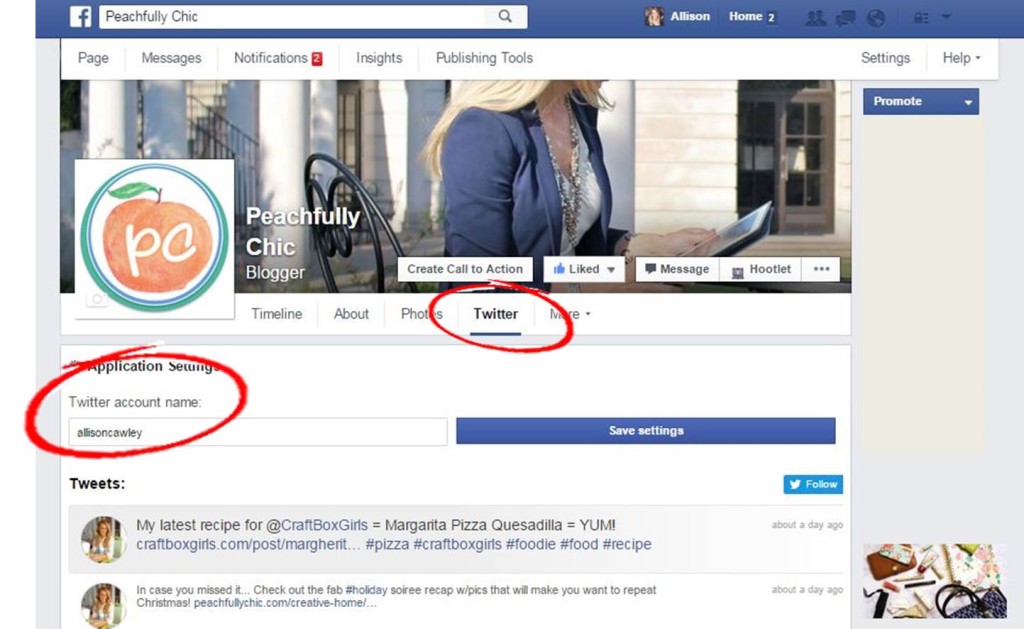Click the camera icon on profile picture

tap(97, 299)
